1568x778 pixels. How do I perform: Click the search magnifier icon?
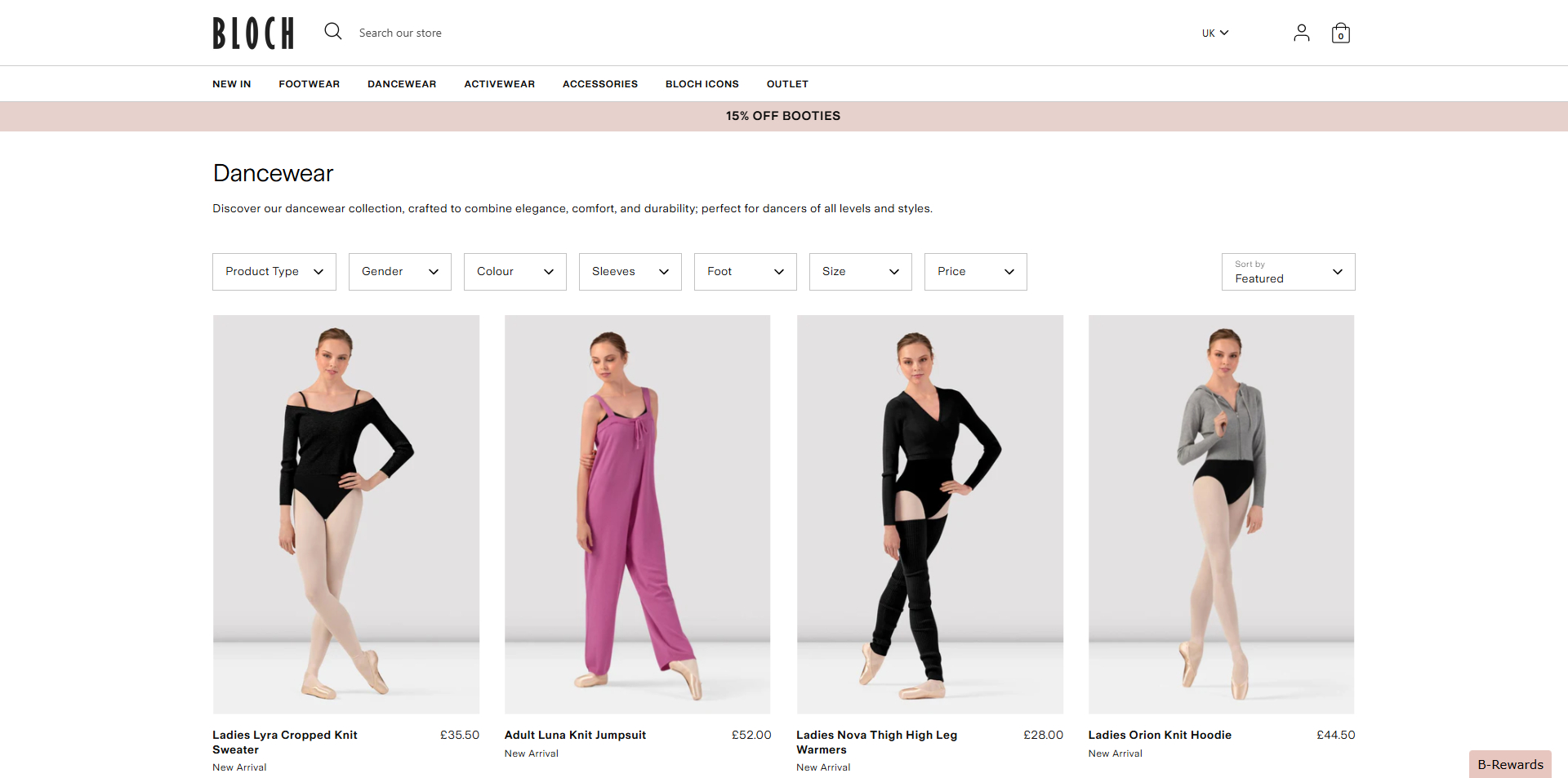tap(332, 31)
